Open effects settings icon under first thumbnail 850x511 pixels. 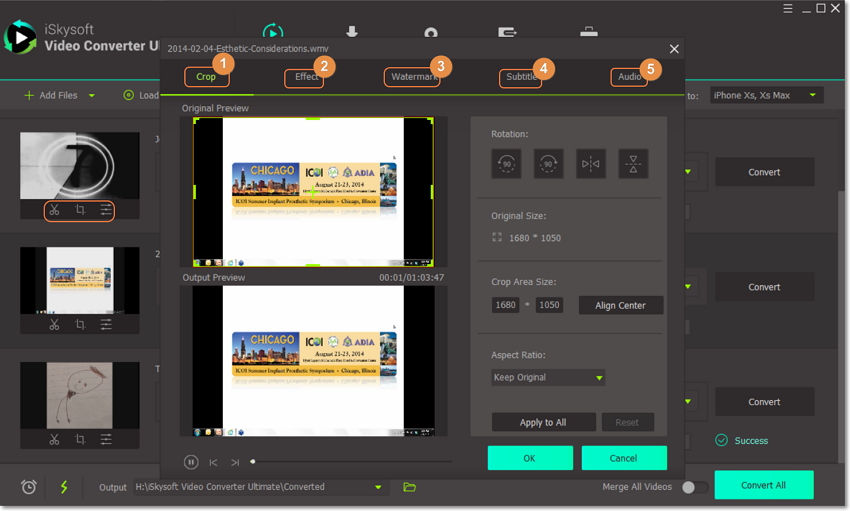tap(105, 210)
